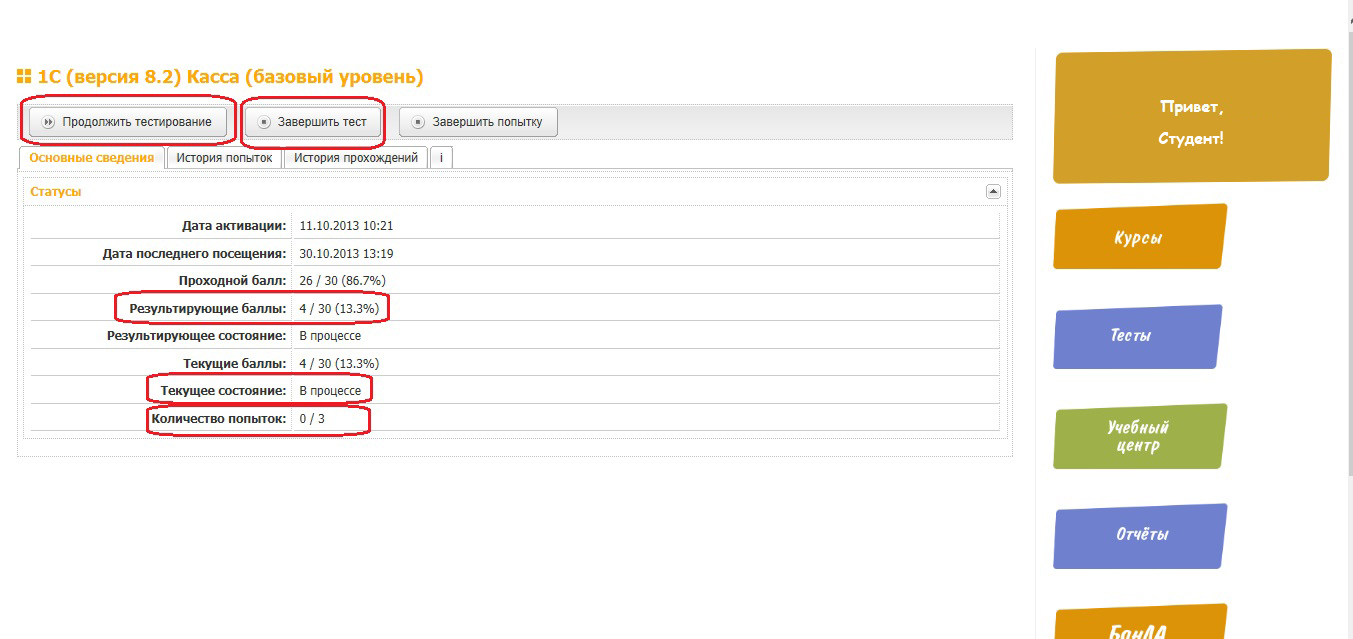The height and width of the screenshot is (639, 1353).
Task: Click the orange grid icon beside the course title
Action: [24, 76]
